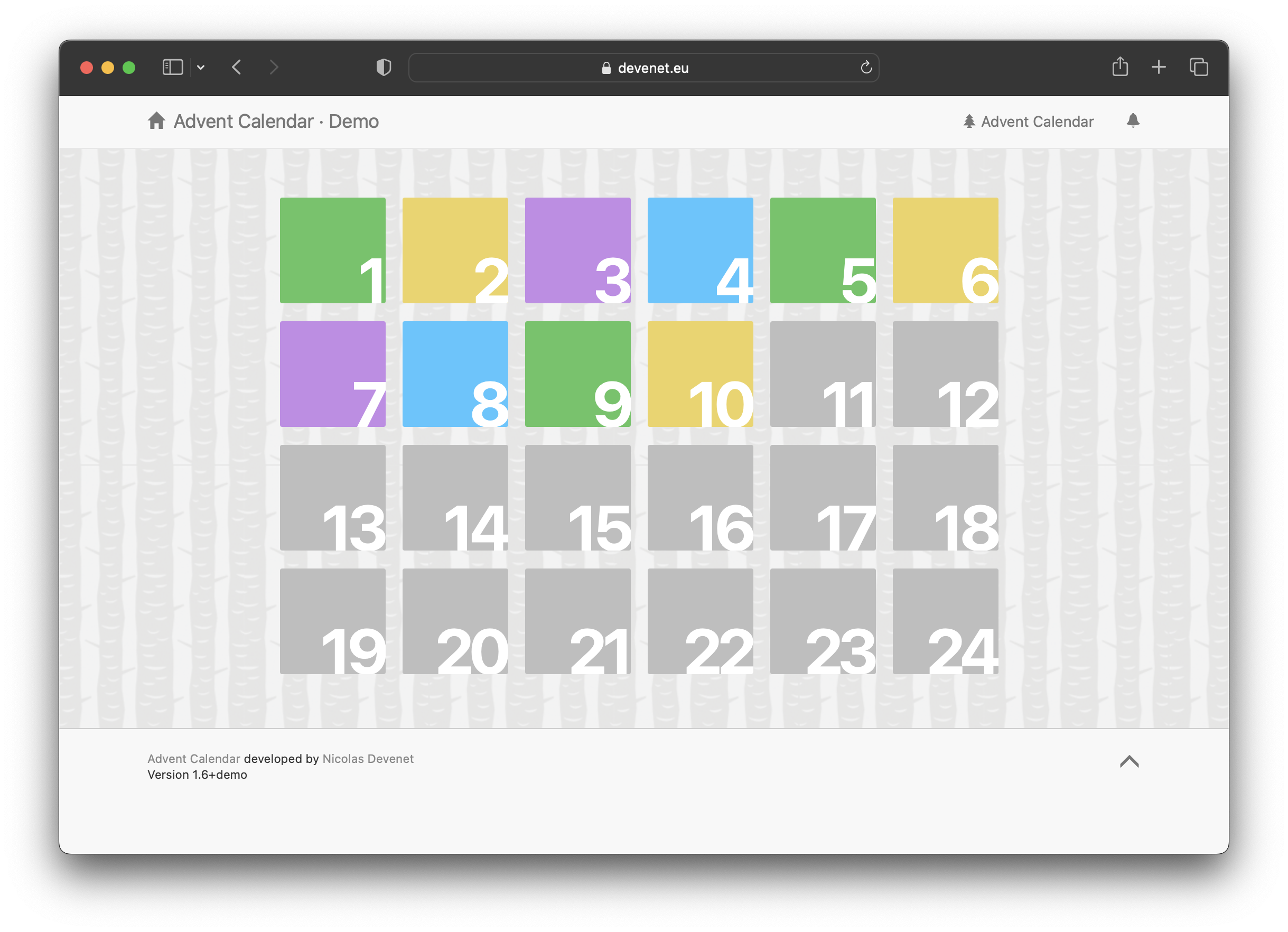This screenshot has width=1288, height=932.
Task: Open the green day 1 door
Action: tap(332, 250)
